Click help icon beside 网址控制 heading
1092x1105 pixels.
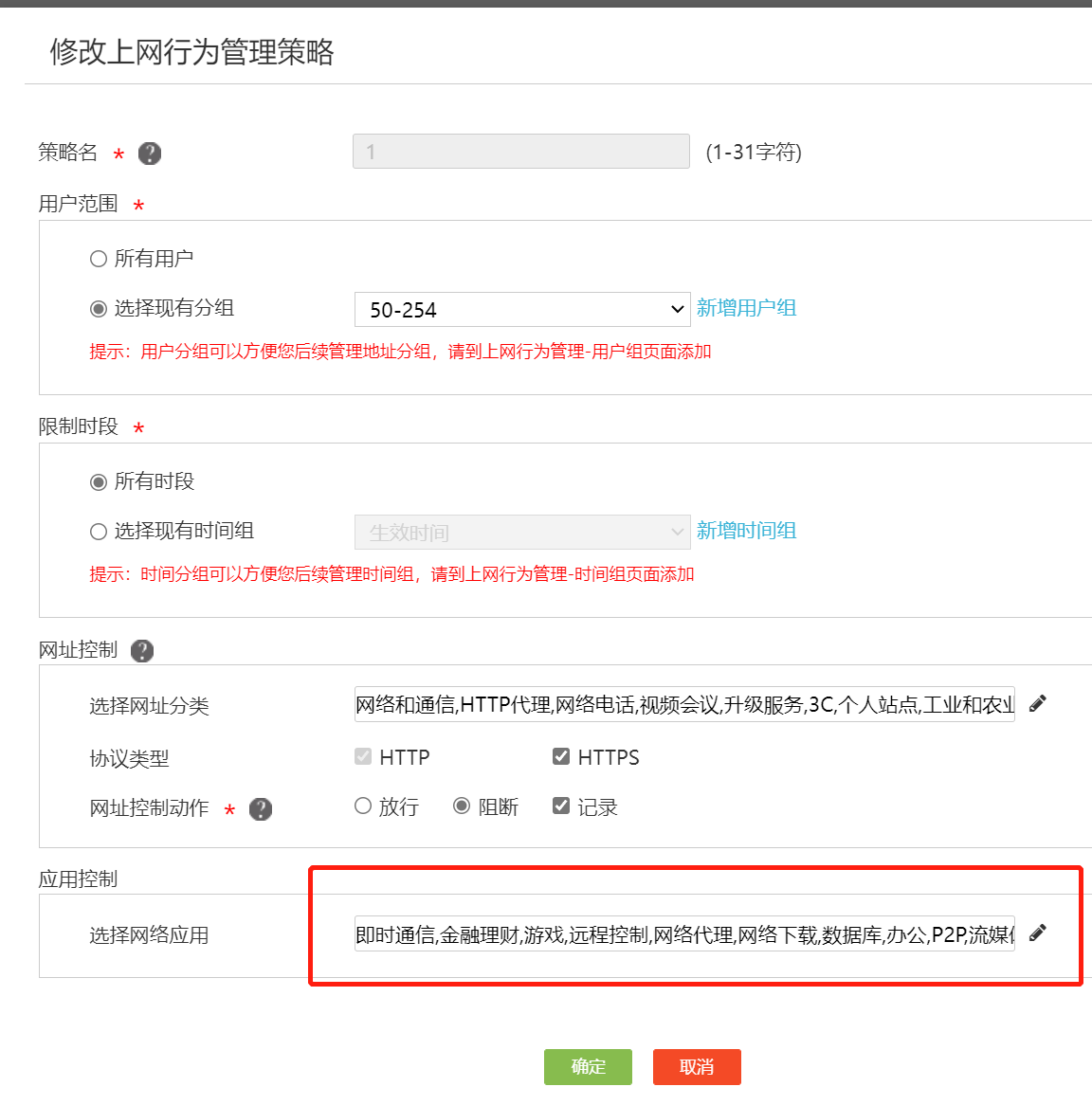[141, 650]
